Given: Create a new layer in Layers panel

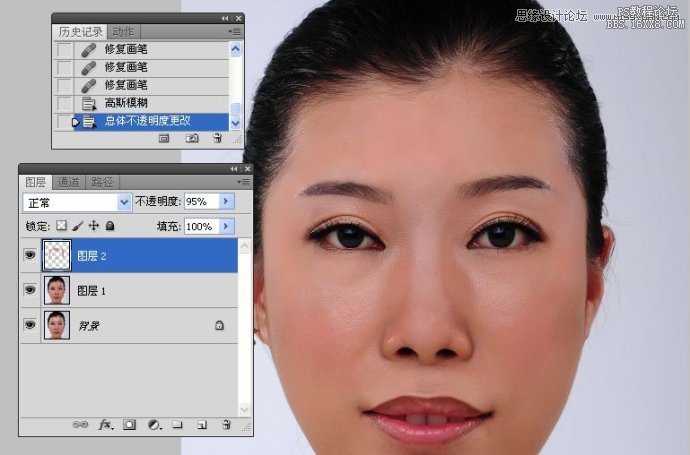Looking at the screenshot, I should coord(201,424).
